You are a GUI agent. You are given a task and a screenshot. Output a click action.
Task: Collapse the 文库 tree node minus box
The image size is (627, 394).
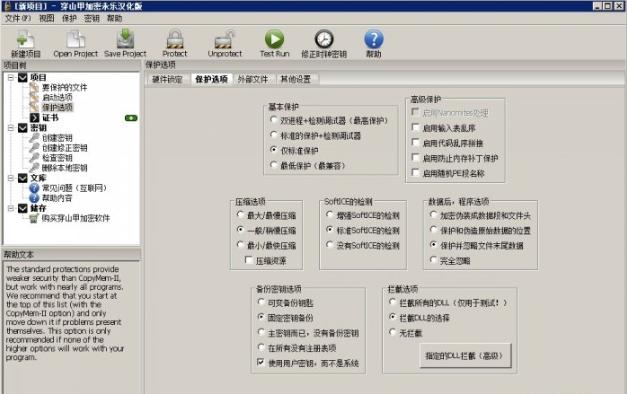(x=11, y=178)
